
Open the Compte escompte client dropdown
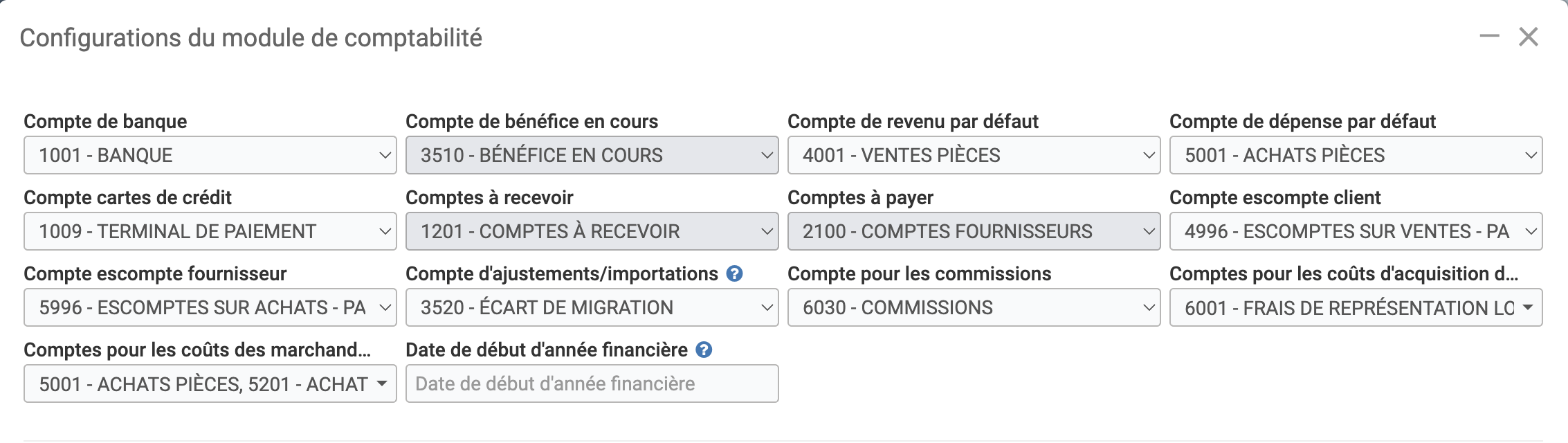(1356, 231)
